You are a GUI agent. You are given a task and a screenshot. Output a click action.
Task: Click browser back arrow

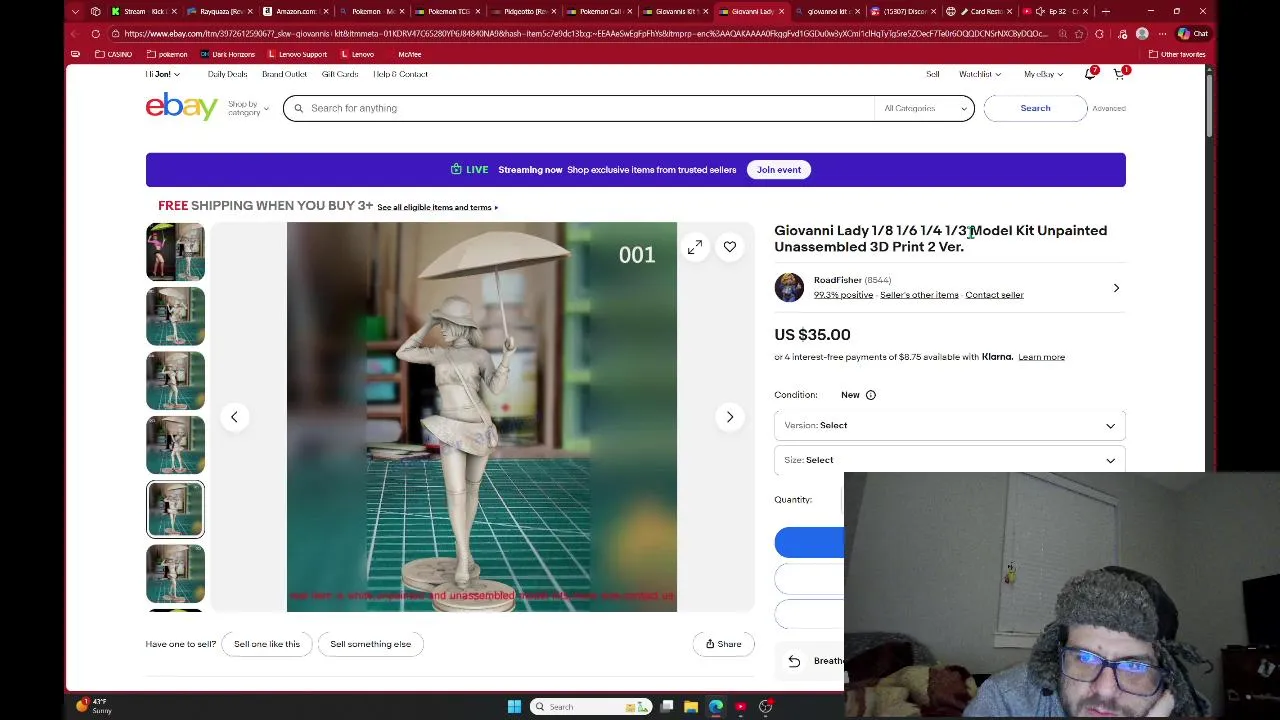(75, 33)
